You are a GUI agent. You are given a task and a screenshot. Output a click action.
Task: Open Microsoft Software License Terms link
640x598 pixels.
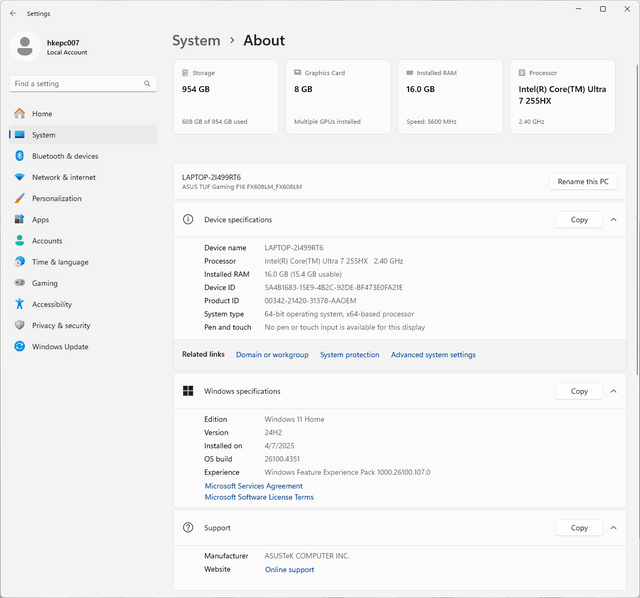point(259,497)
